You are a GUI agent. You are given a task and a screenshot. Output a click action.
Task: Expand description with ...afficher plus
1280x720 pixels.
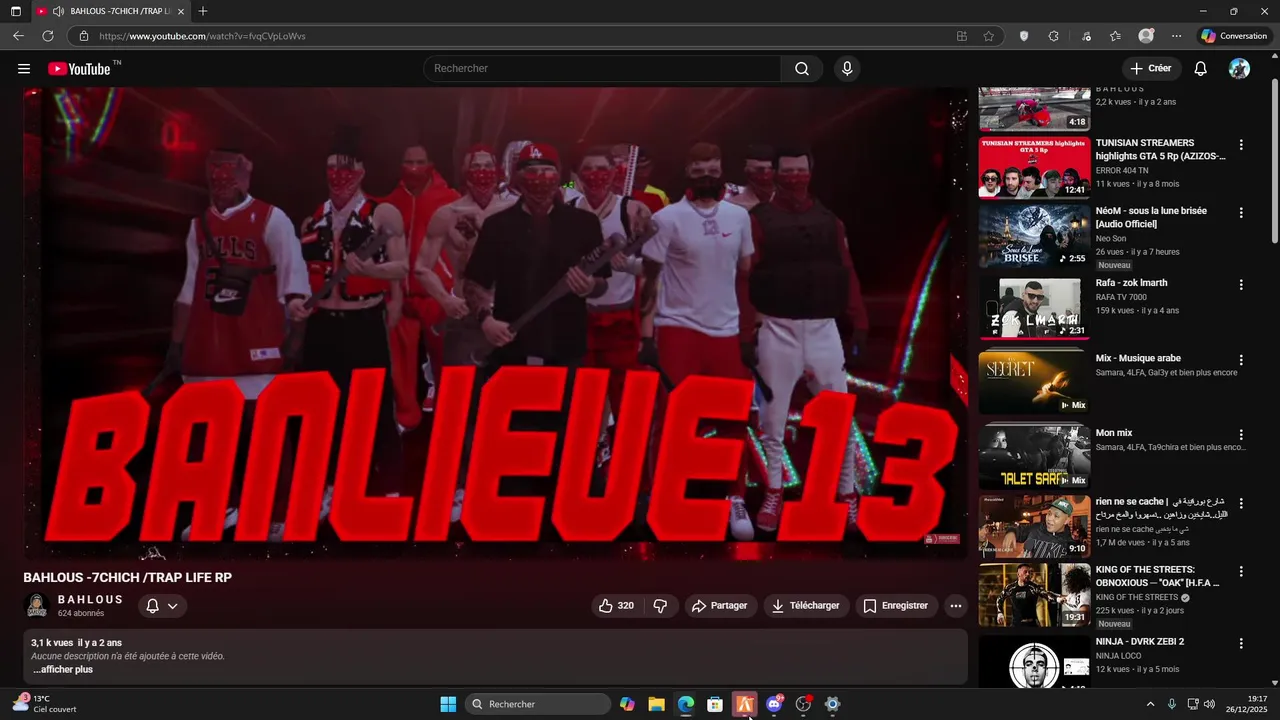pyautogui.click(x=63, y=670)
